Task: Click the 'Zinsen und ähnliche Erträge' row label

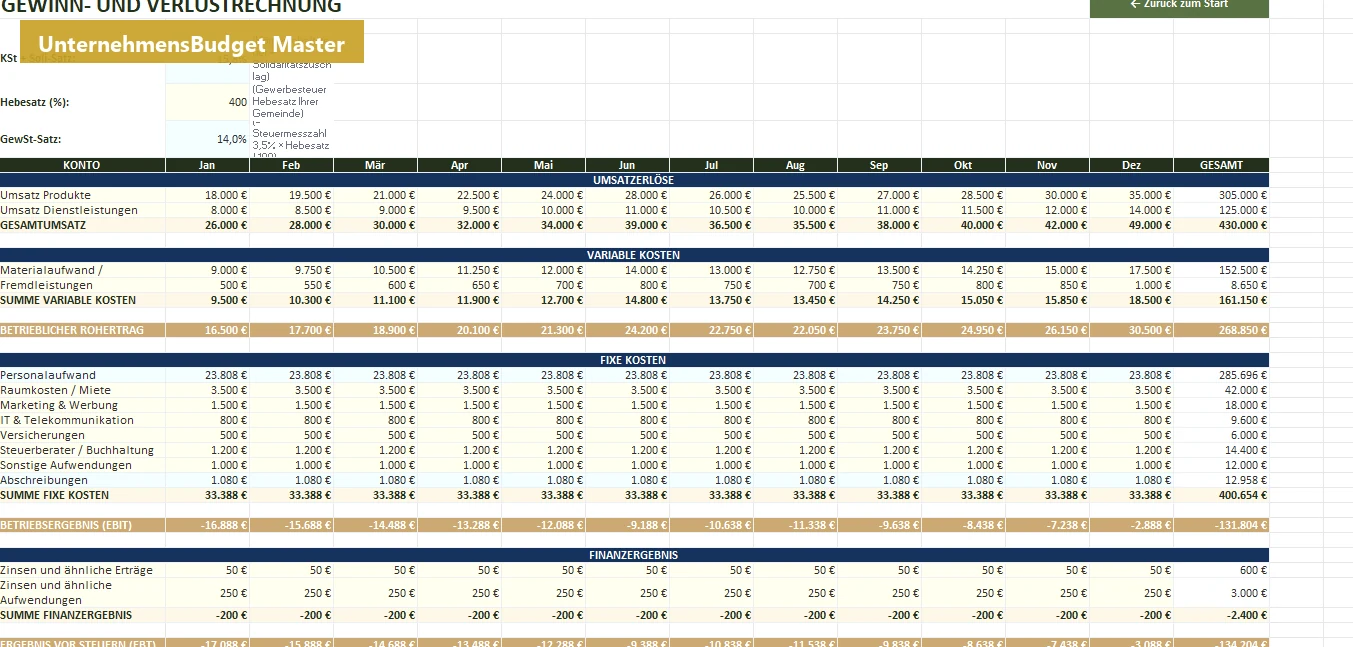Action: [77, 570]
